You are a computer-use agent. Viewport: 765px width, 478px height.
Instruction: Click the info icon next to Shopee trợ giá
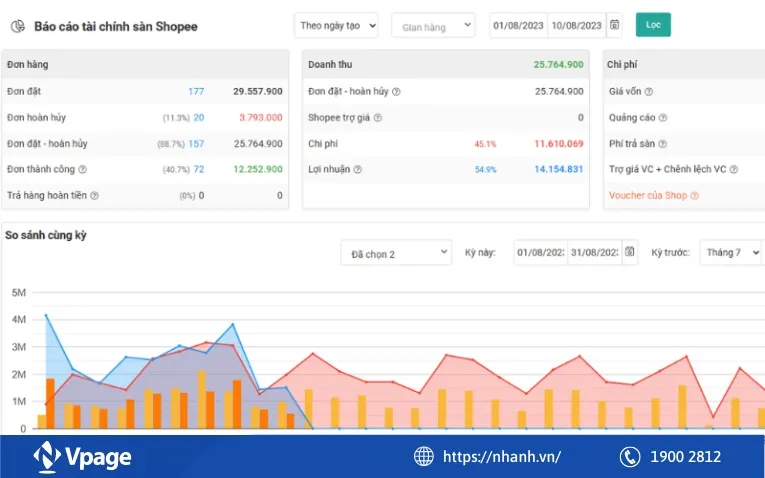(x=377, y=118)
